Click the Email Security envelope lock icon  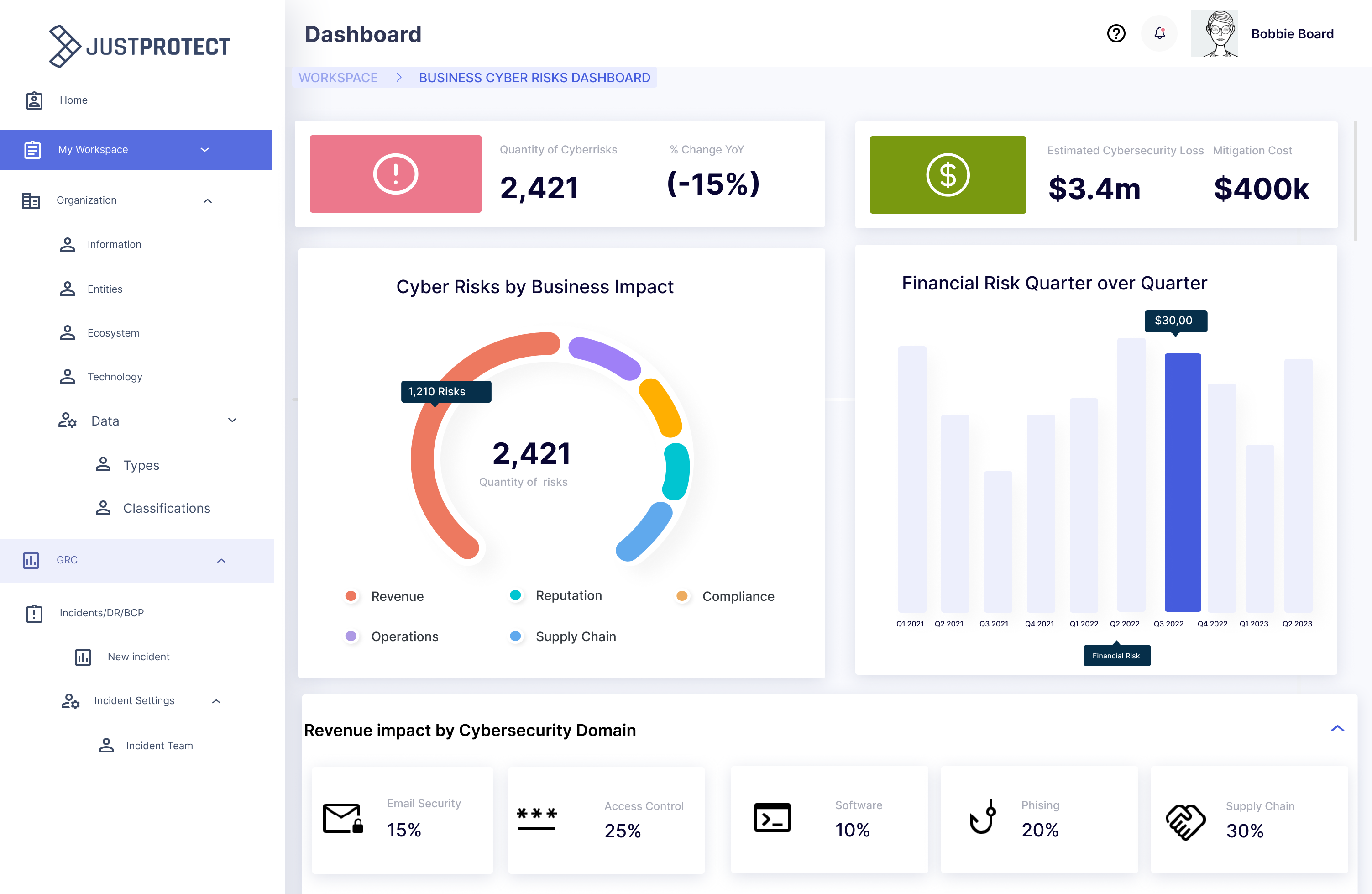[343, 818]
